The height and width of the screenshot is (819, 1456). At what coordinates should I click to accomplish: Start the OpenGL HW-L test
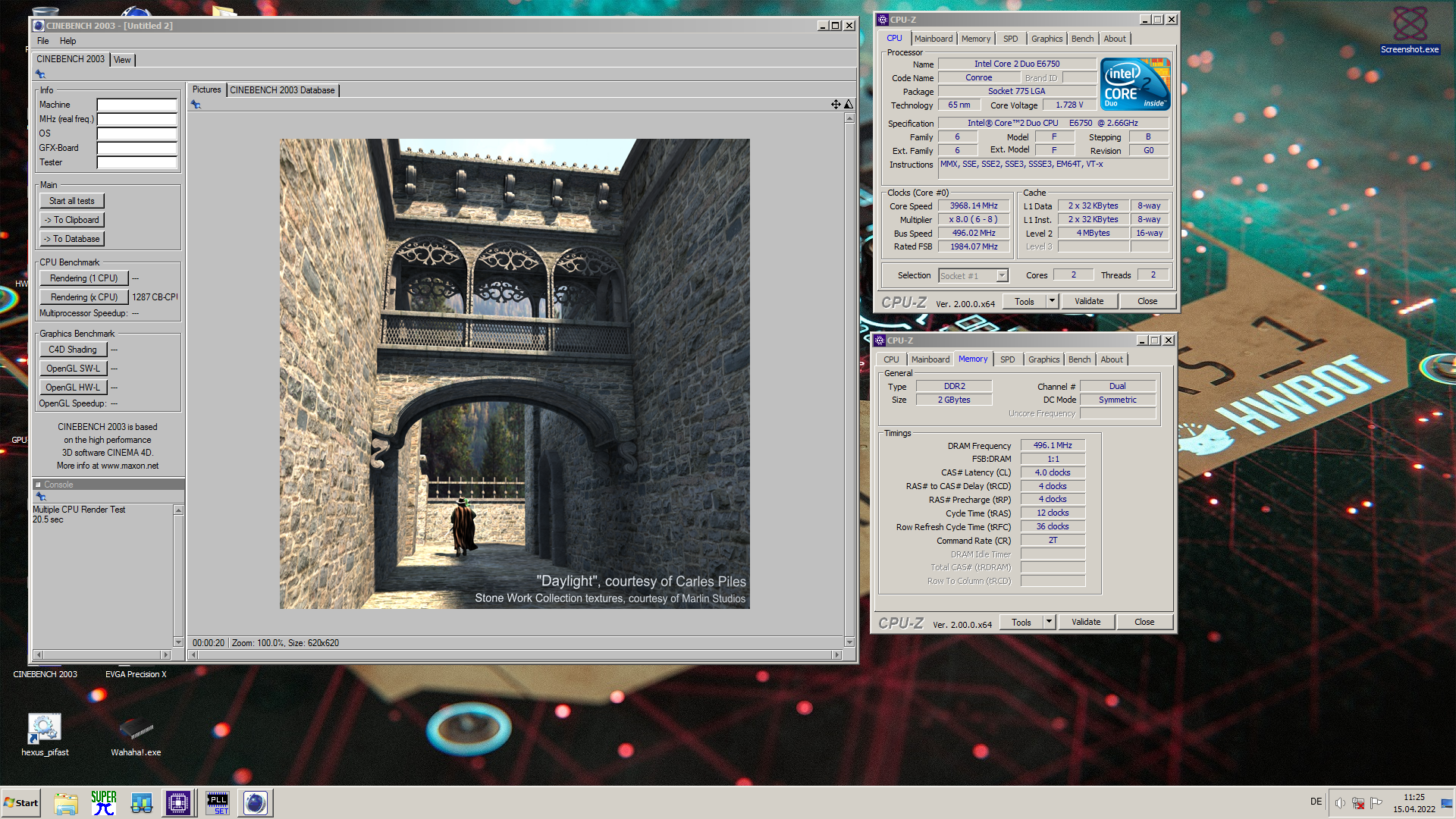tap(73, 388)
